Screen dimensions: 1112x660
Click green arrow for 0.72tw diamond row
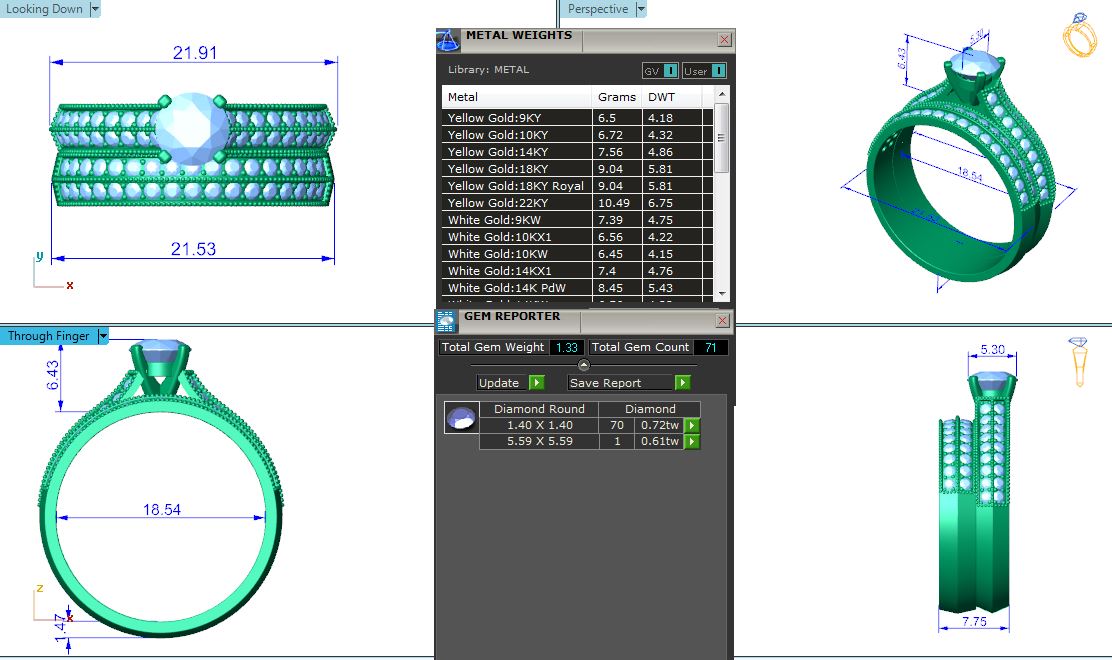[691, 426]
